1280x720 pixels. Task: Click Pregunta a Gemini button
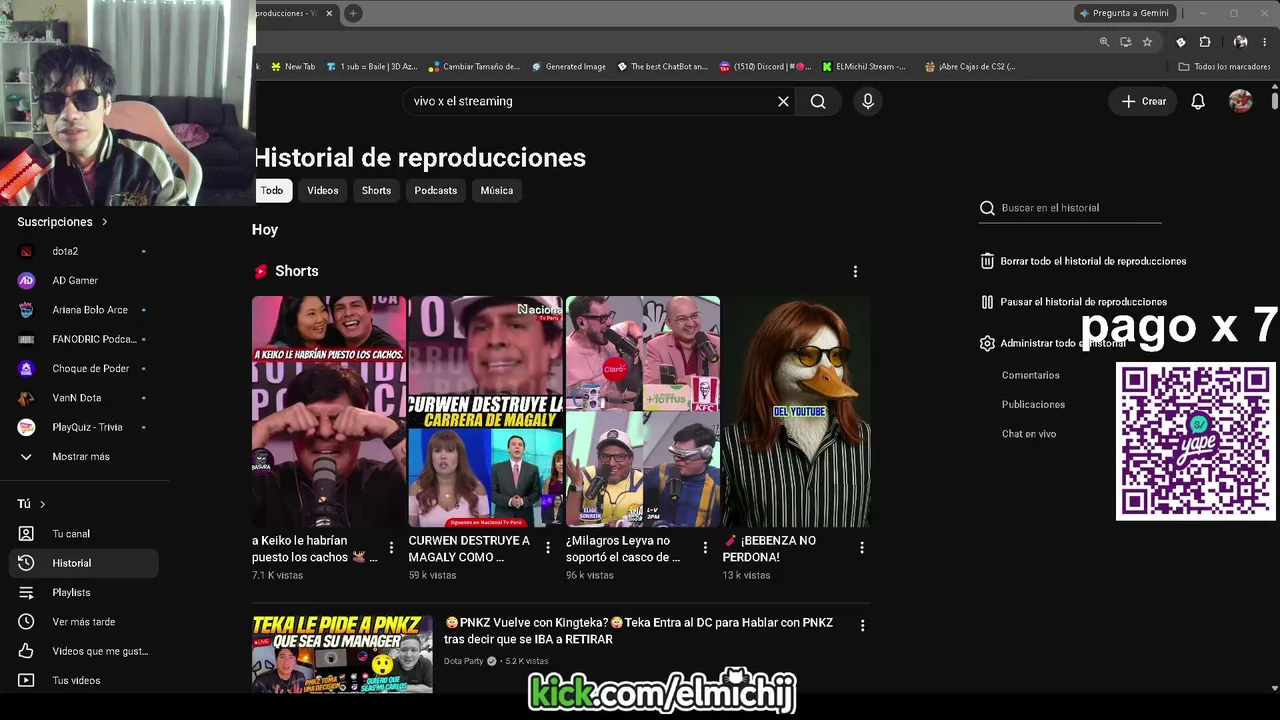[x=1124, y=13]
